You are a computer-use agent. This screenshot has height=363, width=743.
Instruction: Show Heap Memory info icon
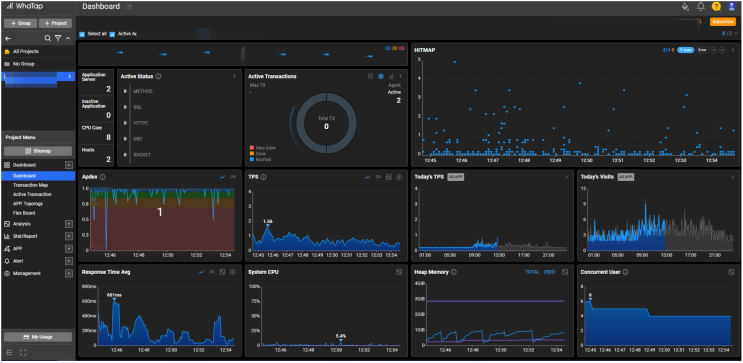pyautogui.click(x=454, y=272)
